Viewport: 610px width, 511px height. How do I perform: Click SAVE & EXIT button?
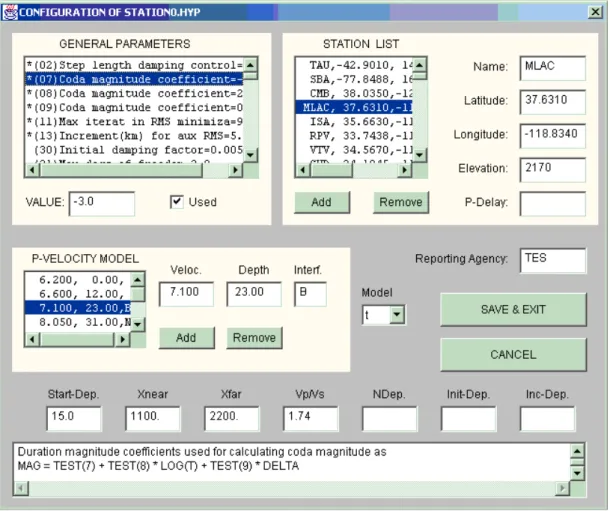coord(513,310)
